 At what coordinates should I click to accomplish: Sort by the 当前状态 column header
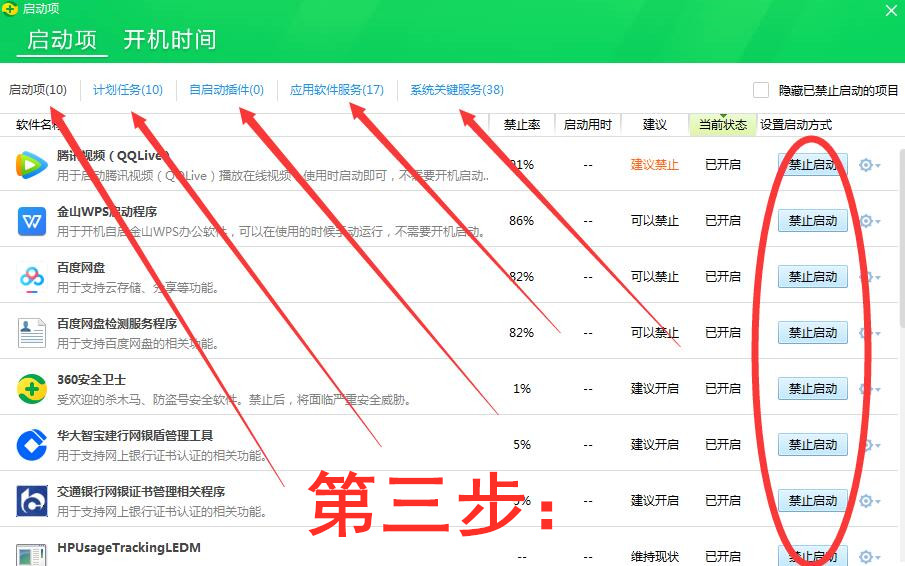[723, 125]
